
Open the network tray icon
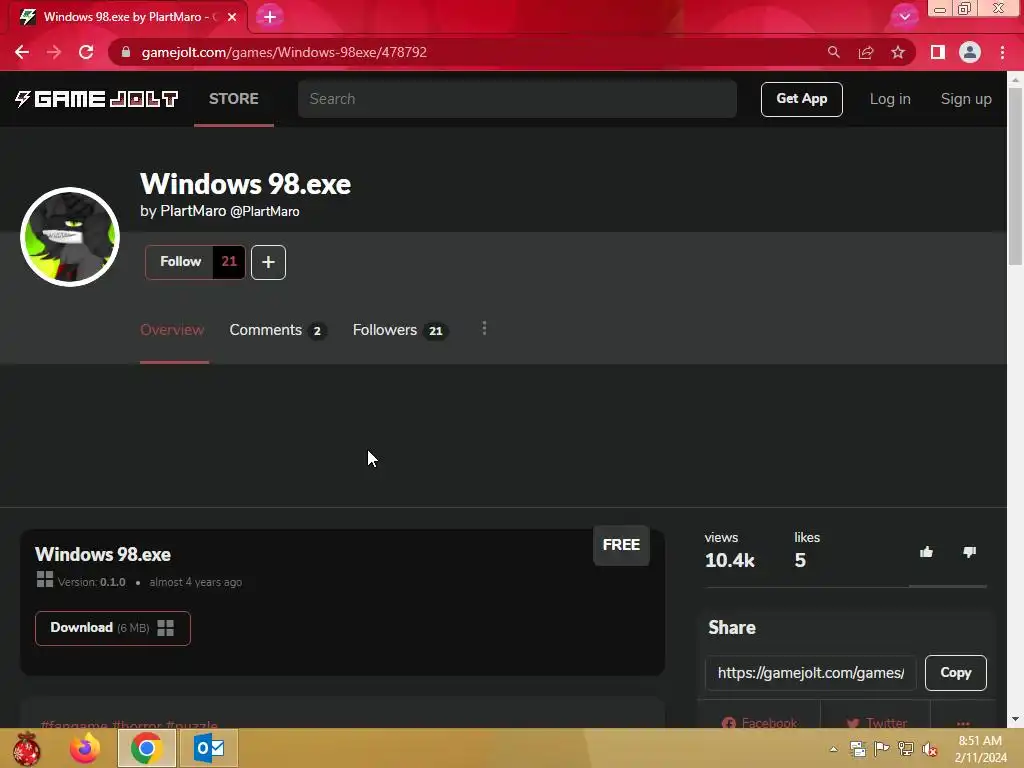click(x=906, y=749)
